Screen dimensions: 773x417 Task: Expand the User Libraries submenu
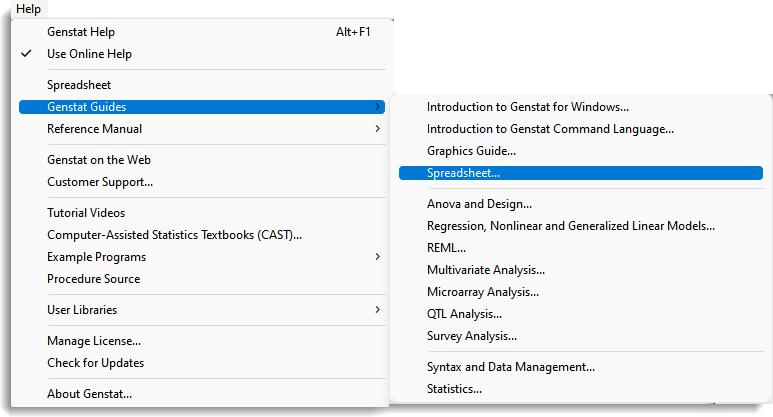pyautogui.click(x=202, y=310)
